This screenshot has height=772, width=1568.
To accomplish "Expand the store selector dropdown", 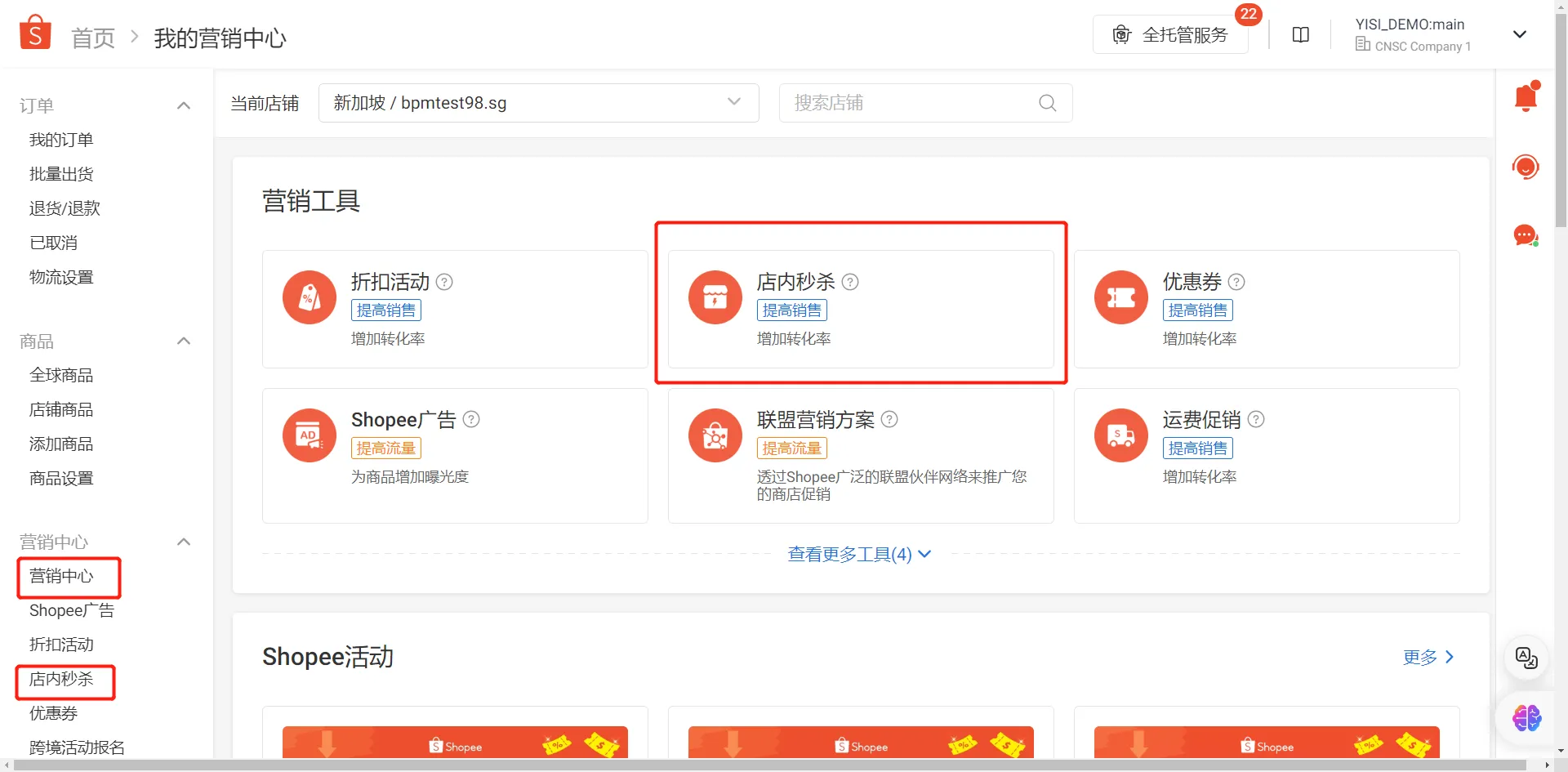I will pos(733,103).
